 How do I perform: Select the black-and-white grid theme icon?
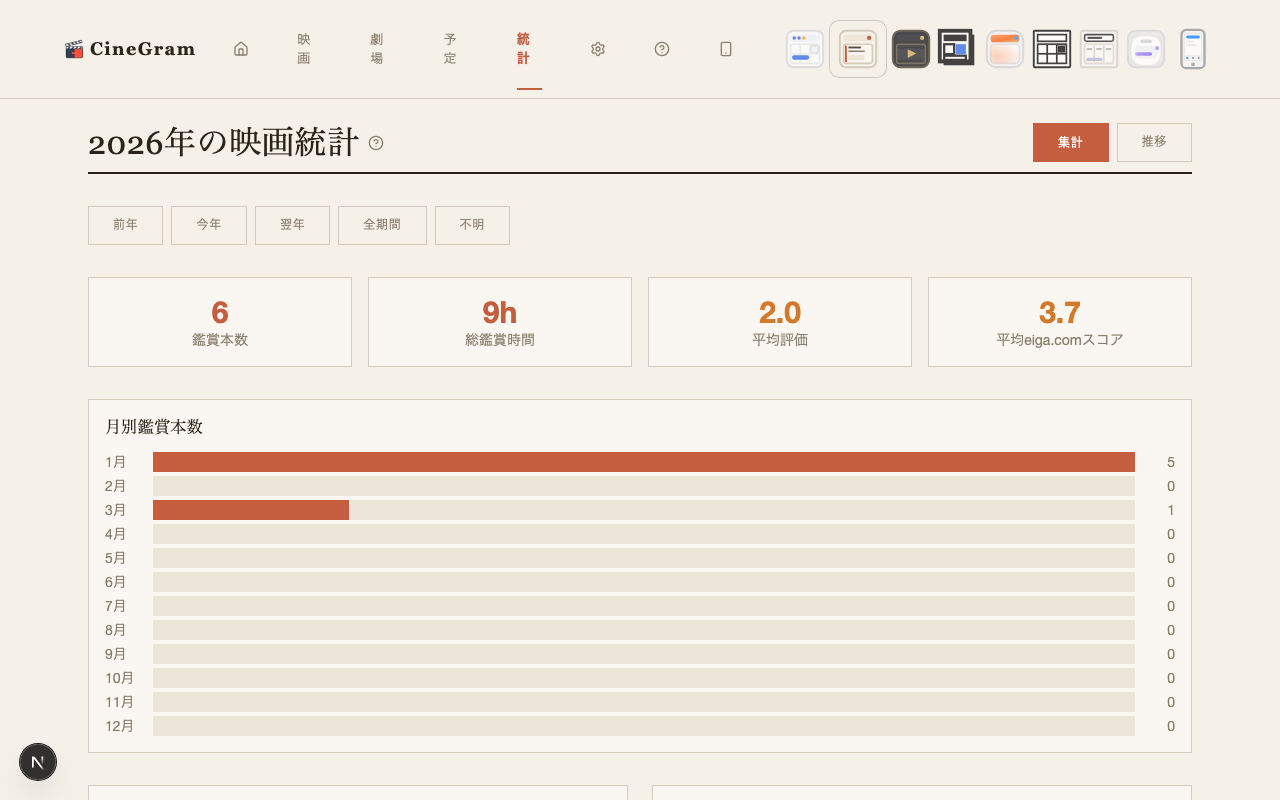pyautogui.click(x=1051, y=49)
